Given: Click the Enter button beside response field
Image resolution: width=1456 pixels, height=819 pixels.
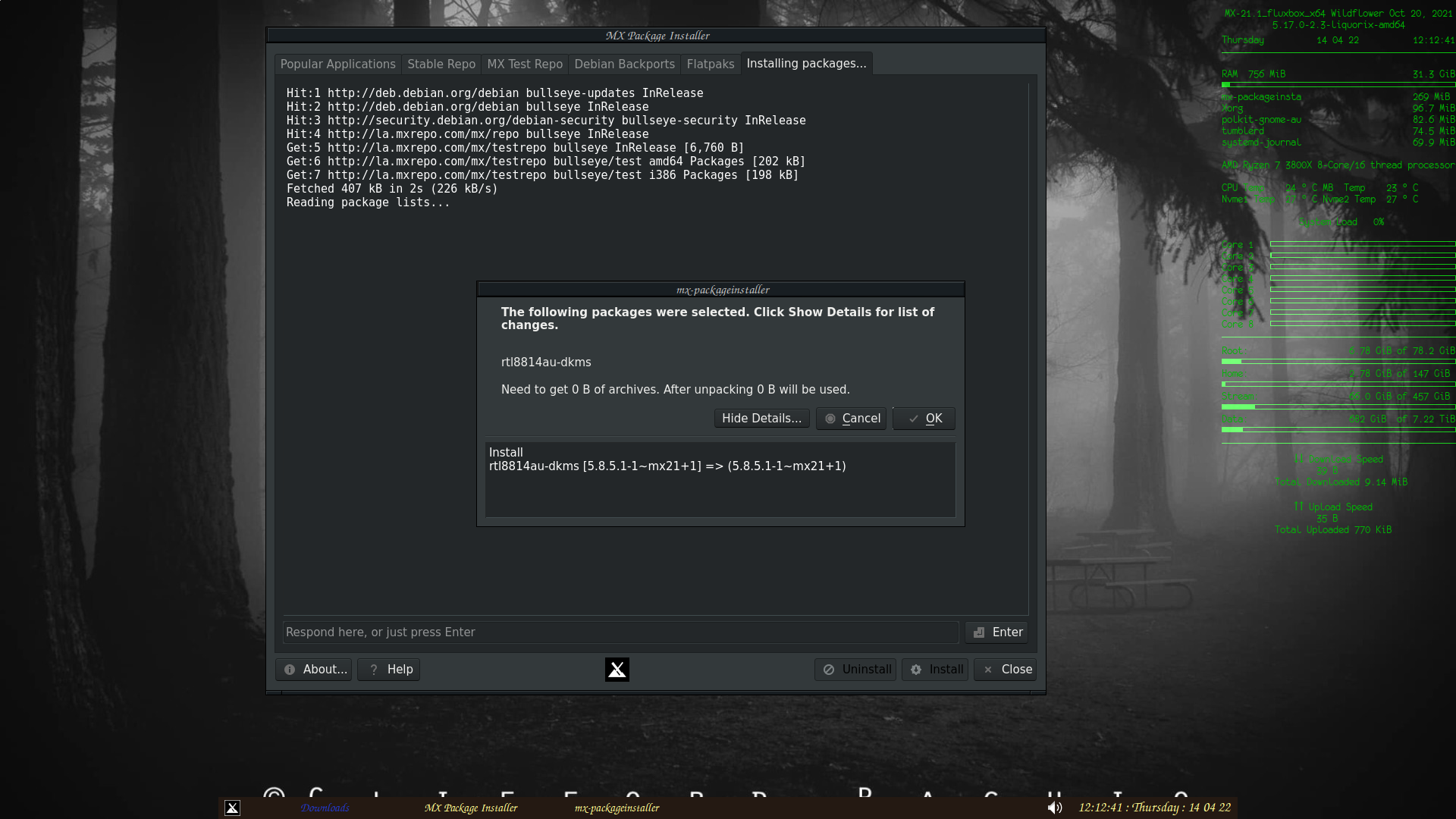Looking at the screenshot, I should coord(996,632).
